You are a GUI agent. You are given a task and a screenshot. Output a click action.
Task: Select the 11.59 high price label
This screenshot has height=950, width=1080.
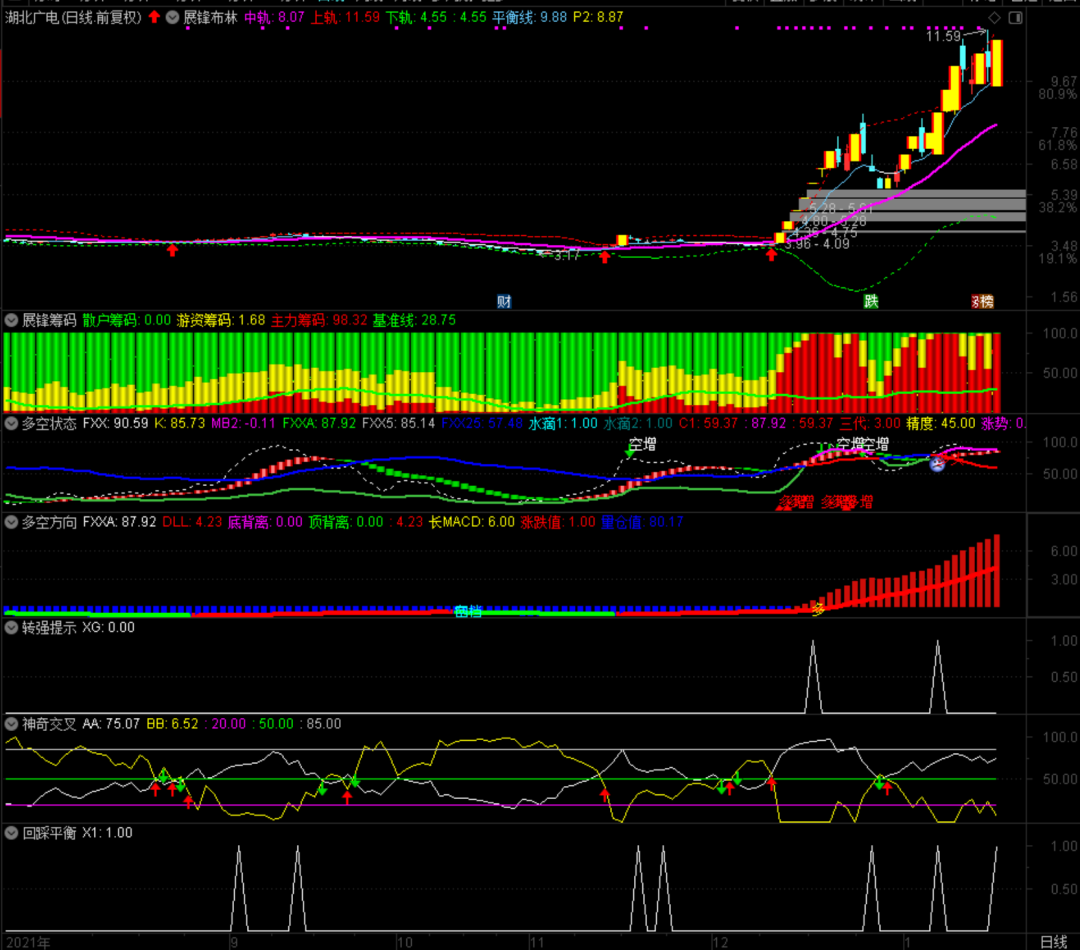coord(942,36)
